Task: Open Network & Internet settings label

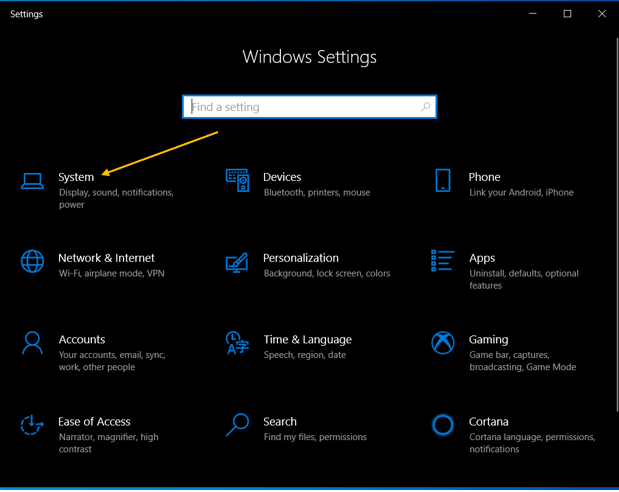Action: click(106, 258)
